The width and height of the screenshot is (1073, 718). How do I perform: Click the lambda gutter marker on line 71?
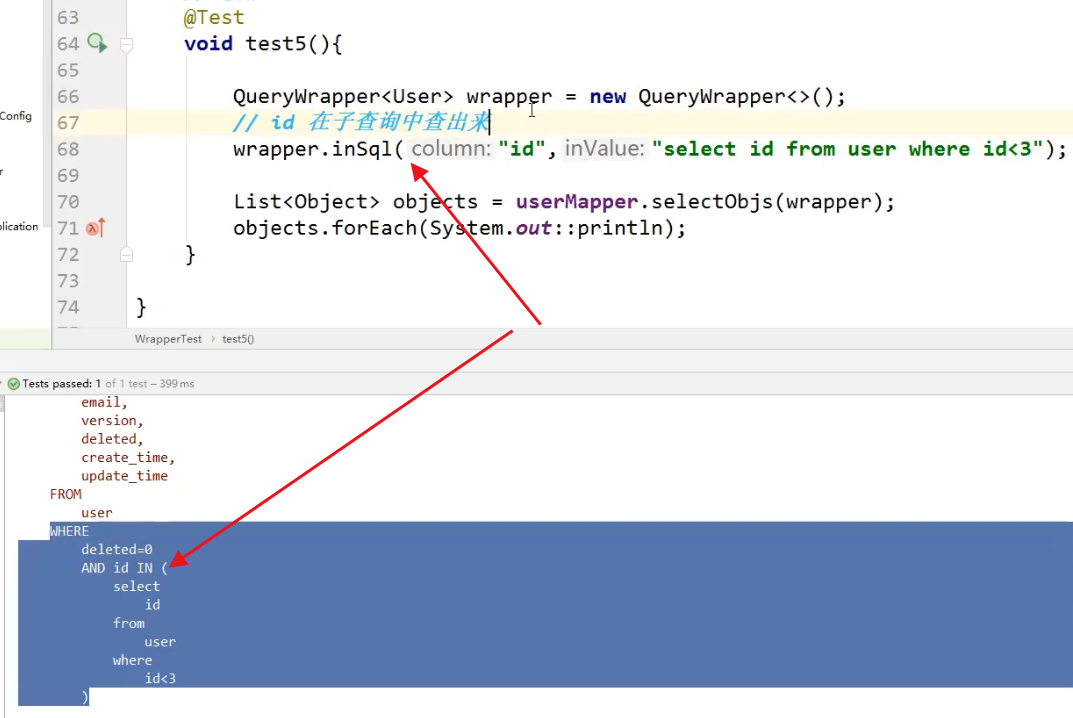[96, 228]
